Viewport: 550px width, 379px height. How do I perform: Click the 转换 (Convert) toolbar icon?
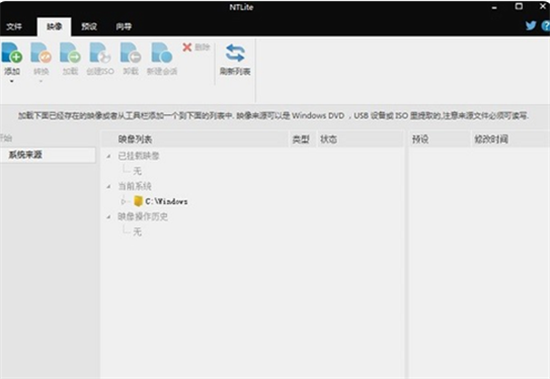[41, 53]
